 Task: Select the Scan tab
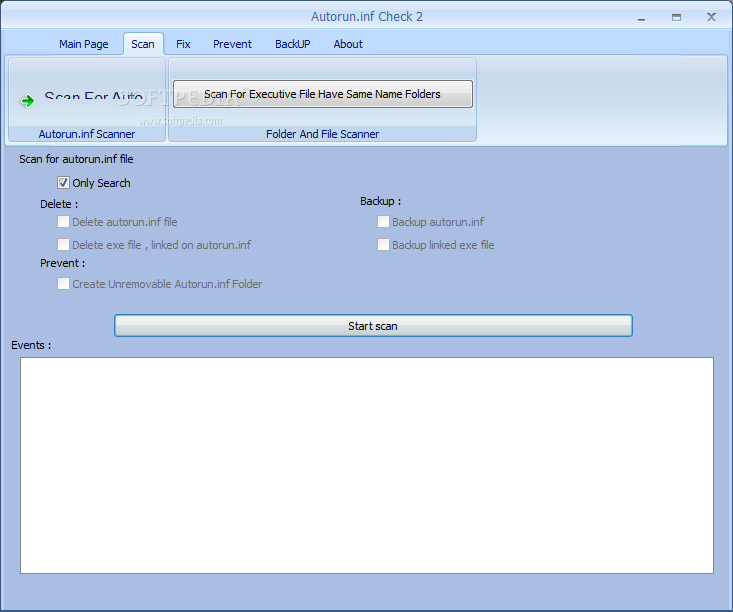143,44
